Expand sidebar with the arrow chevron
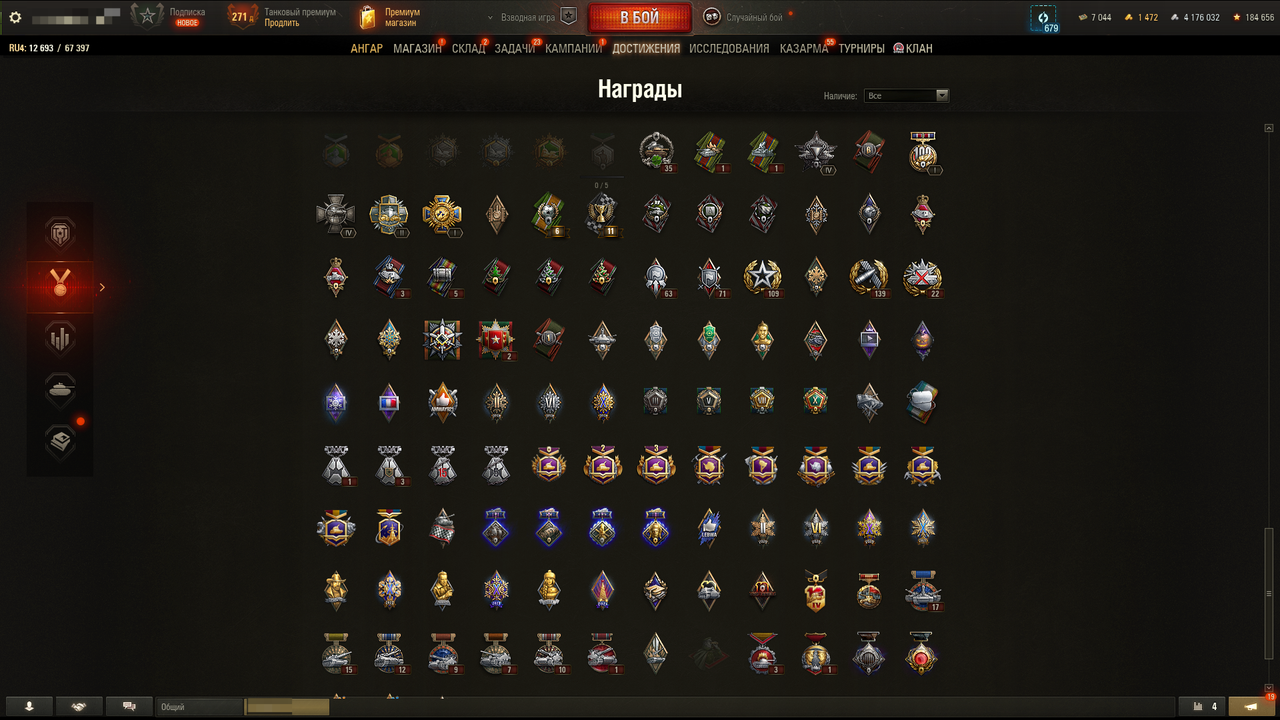This screenshot has width=1280, height=720. click(x=102, y=287)
